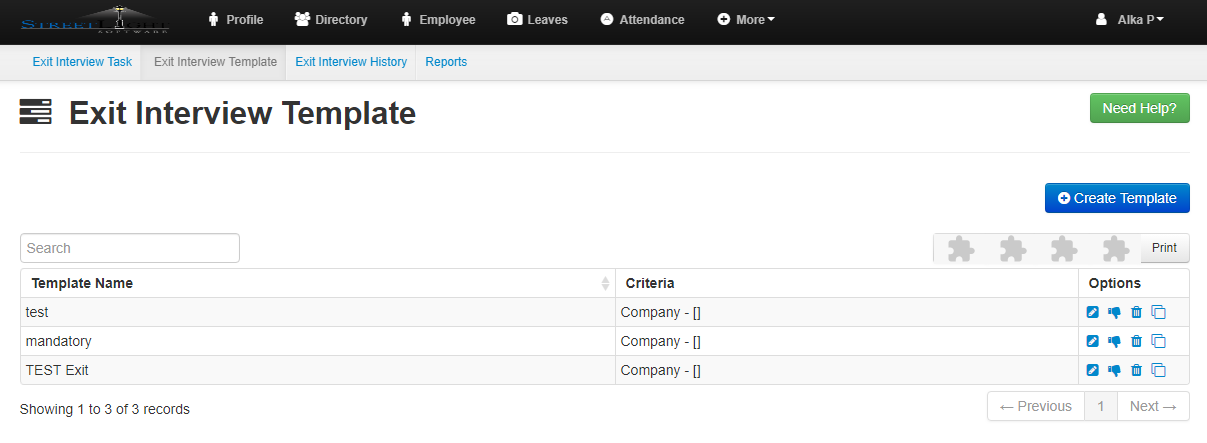Open Attendance from top navigation

(x=642, y=19)
